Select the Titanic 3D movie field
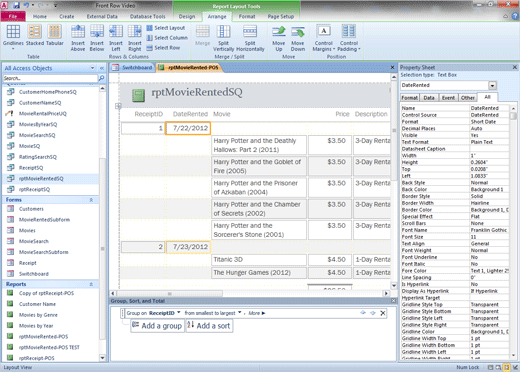 [x=259, y=260]
